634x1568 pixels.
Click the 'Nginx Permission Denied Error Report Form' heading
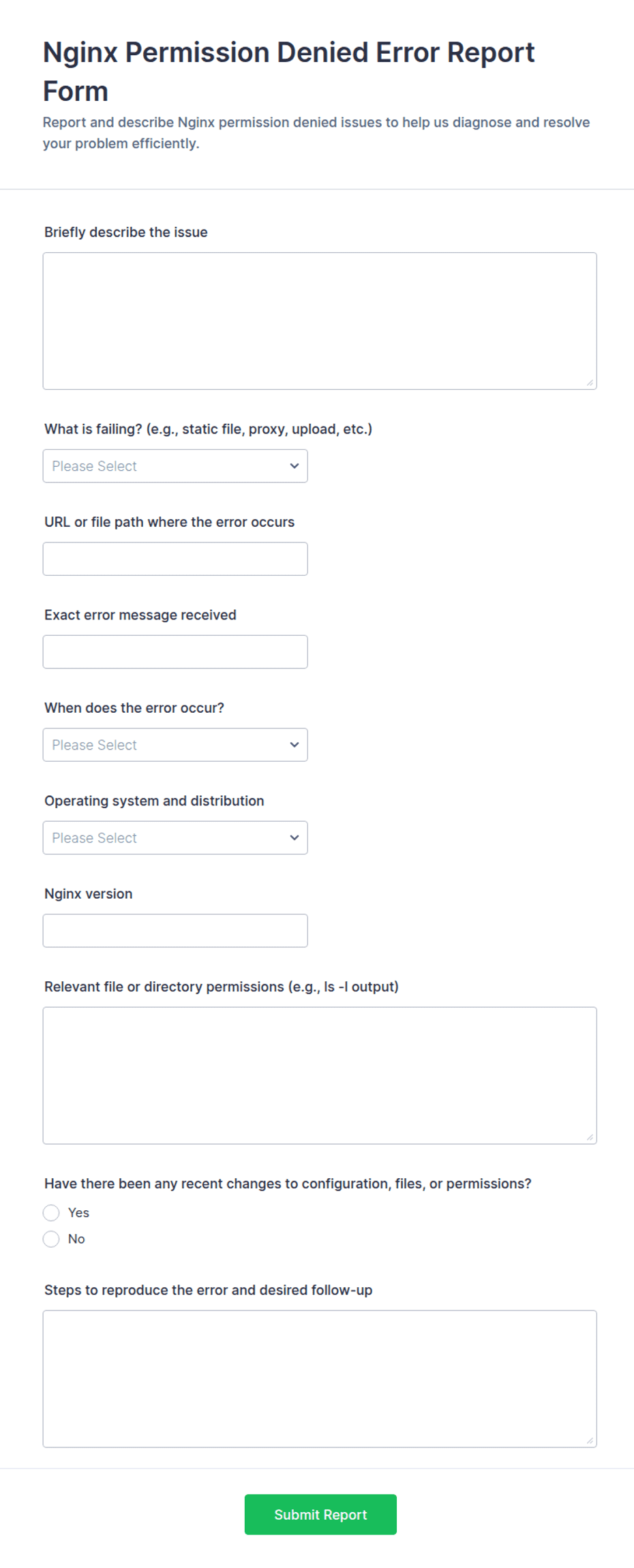pyautogui.click(x=288, y=72)
